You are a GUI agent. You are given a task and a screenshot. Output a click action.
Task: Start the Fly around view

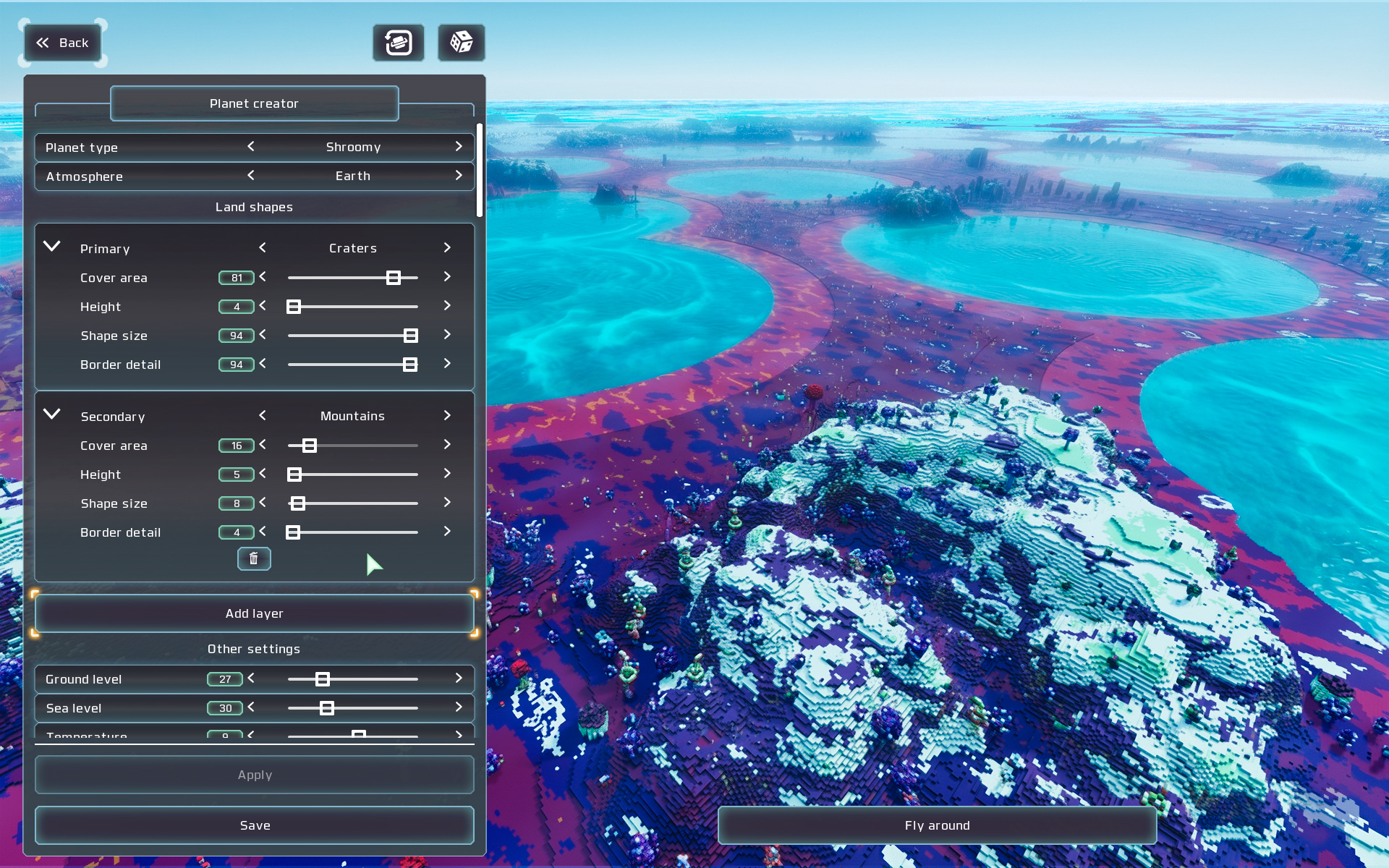(x=937, y=825)
